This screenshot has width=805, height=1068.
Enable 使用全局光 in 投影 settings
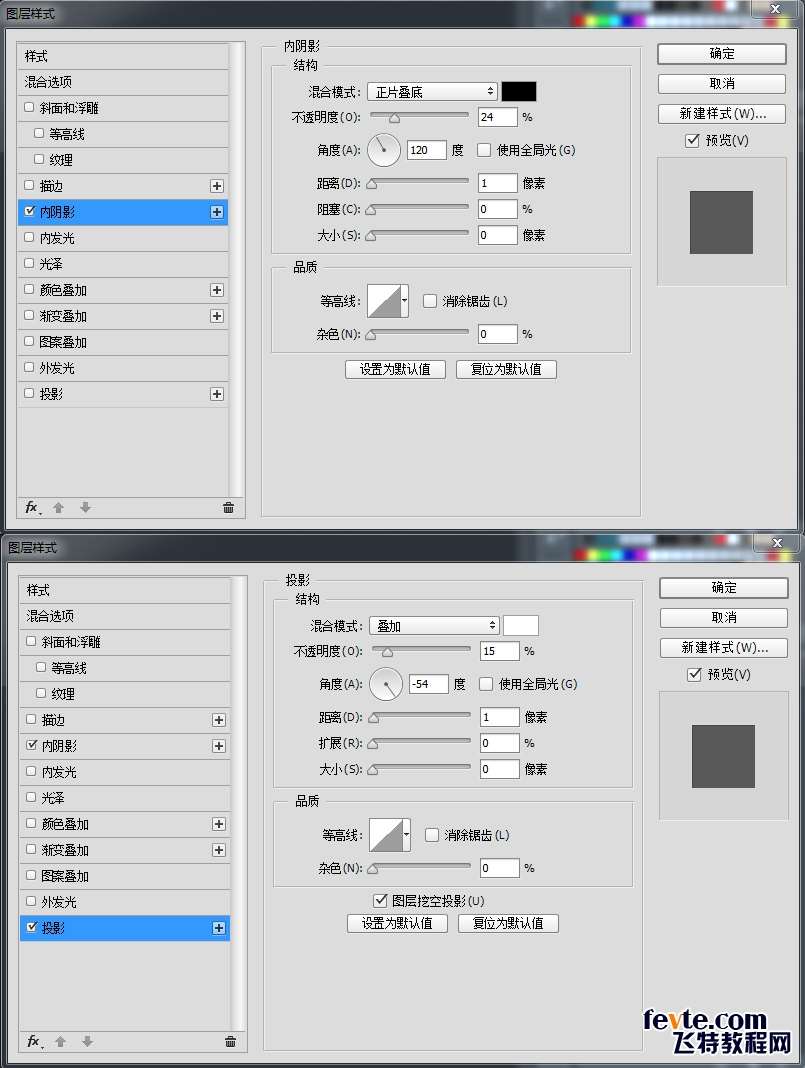click(x=486, y=684)
